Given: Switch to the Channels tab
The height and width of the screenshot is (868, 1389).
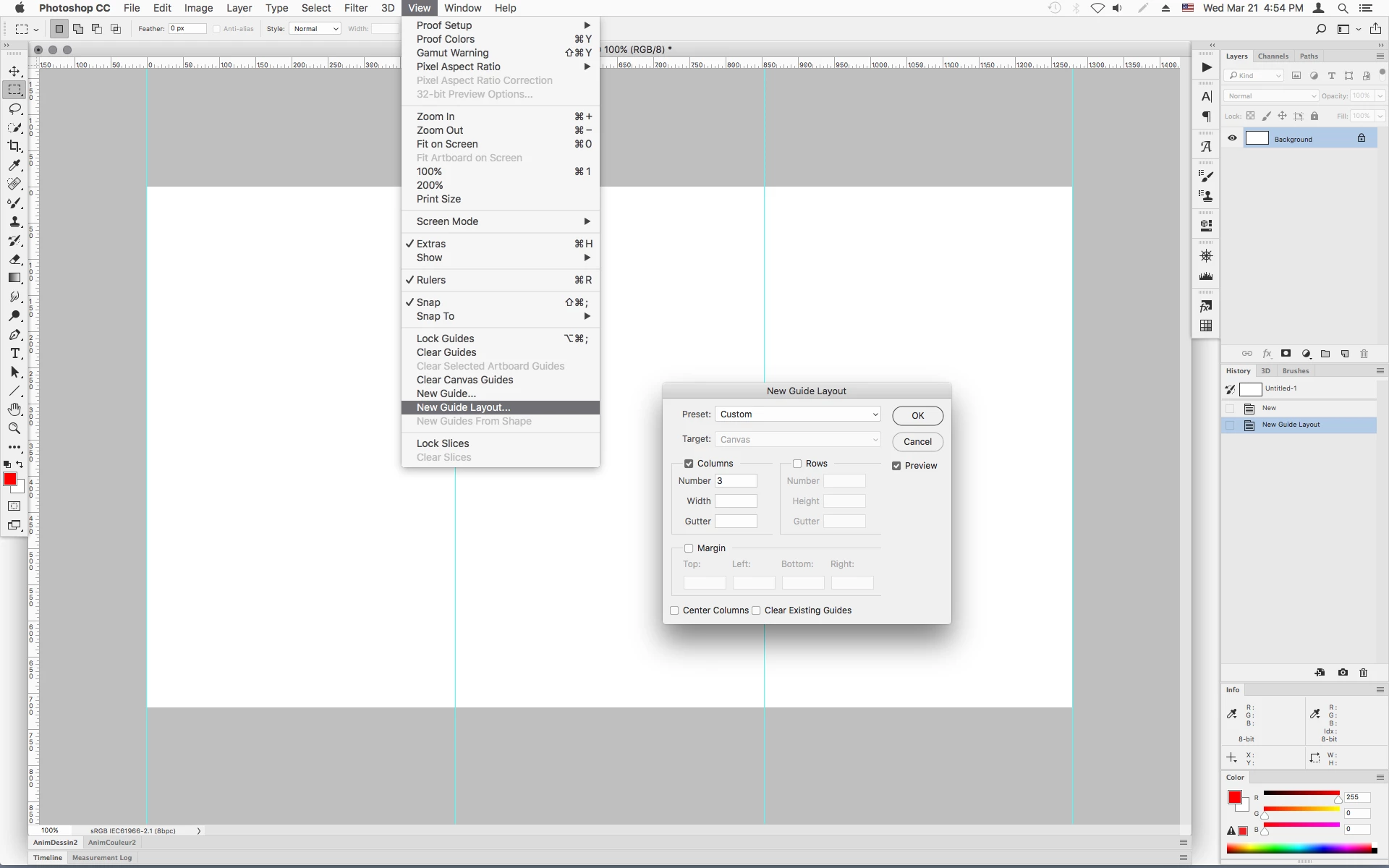Looking at the screenshot, I should pos(1273,56).
